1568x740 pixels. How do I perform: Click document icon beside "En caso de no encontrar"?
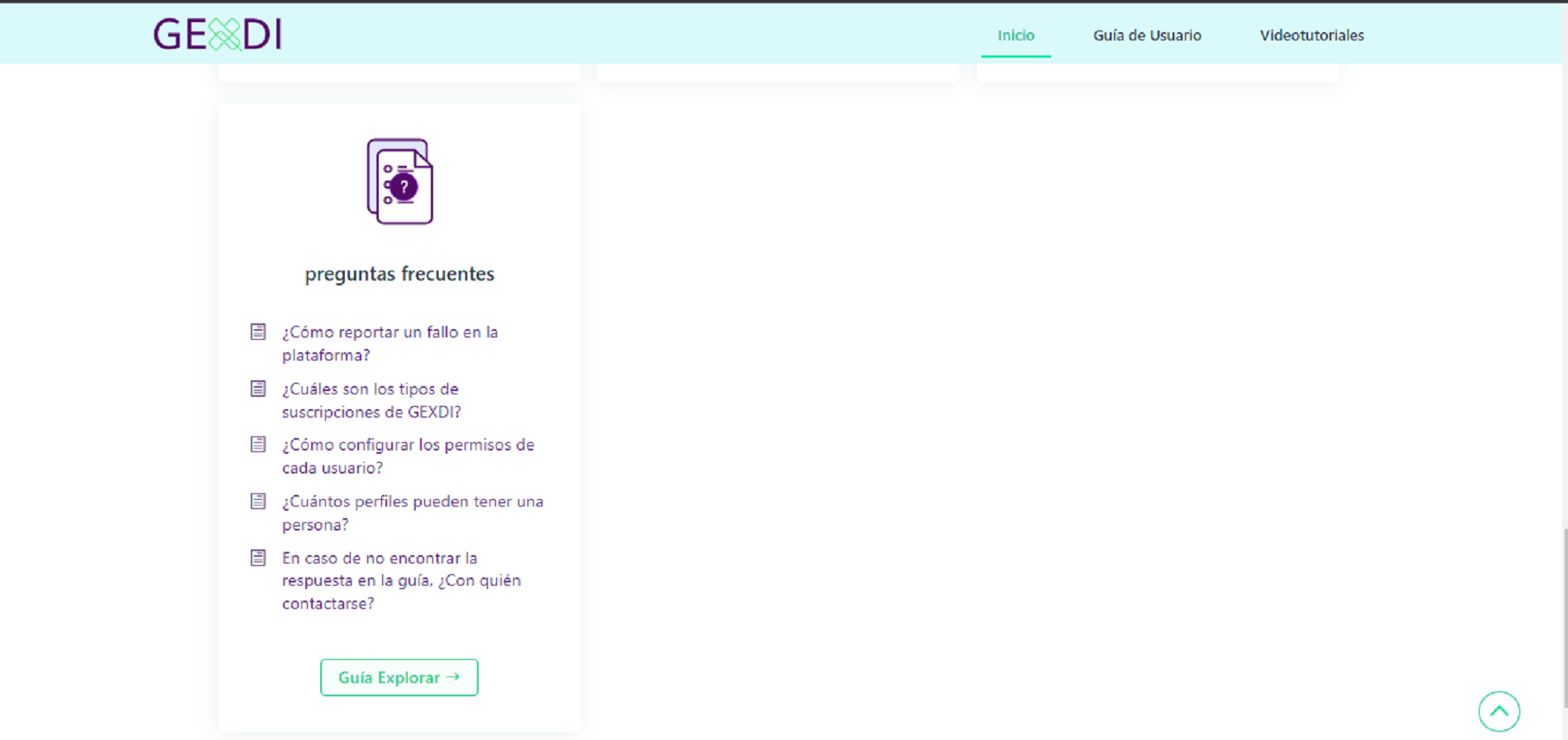click(258, 558)
